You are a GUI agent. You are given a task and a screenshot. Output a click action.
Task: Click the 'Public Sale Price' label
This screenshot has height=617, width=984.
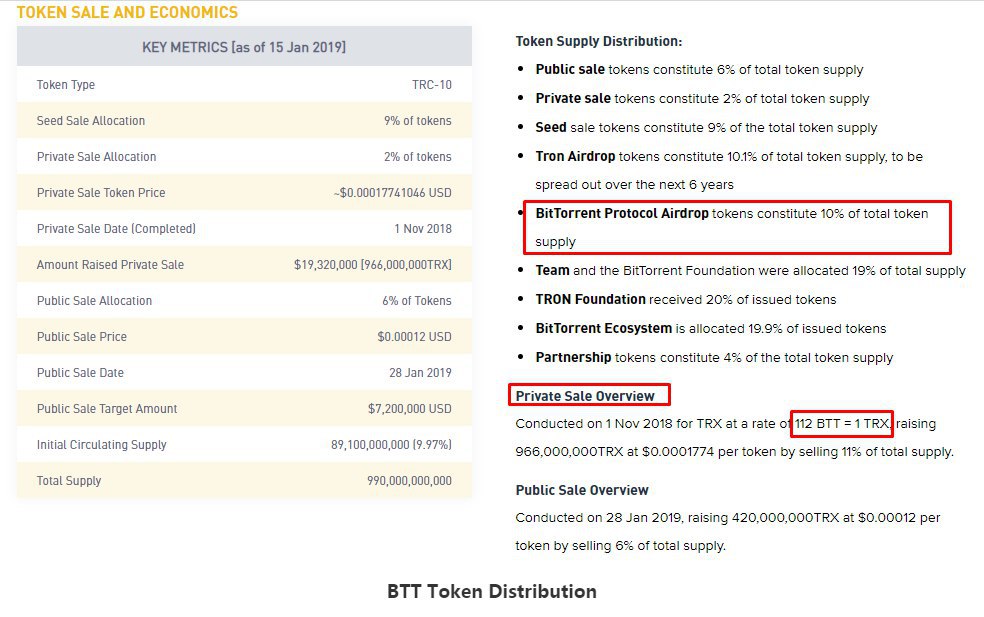(x=82, y=336)
